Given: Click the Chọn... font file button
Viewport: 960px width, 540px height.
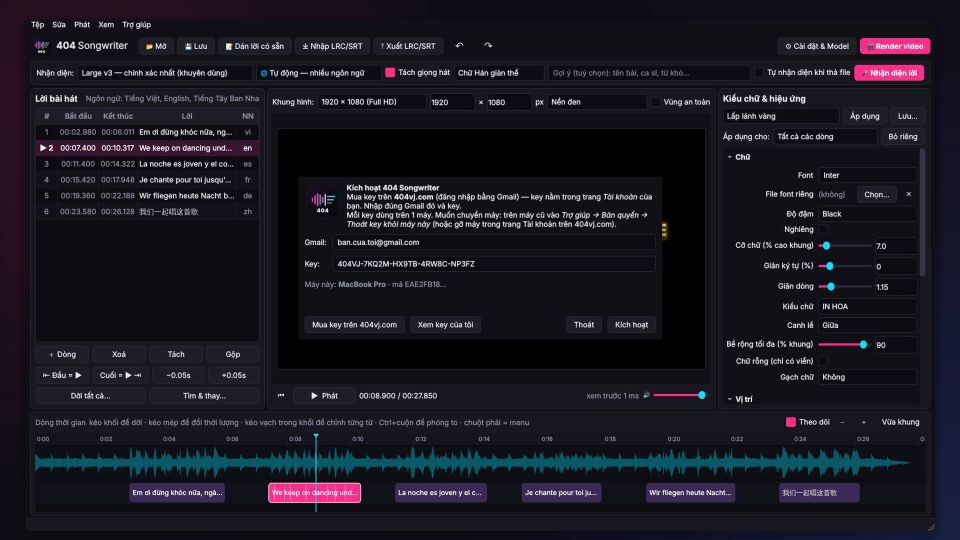Looking at the screenshot, I should coord(876,194).
